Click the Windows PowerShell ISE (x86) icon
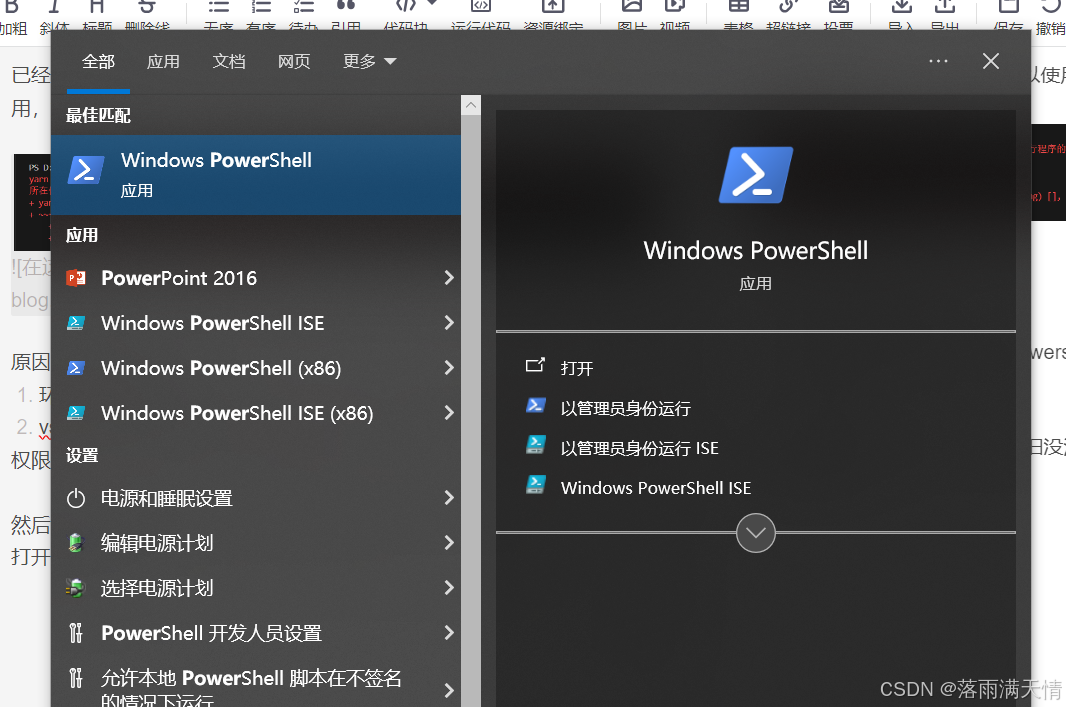Image resolution: width=1066 pixels, height=707 pixels. [76, 413]
